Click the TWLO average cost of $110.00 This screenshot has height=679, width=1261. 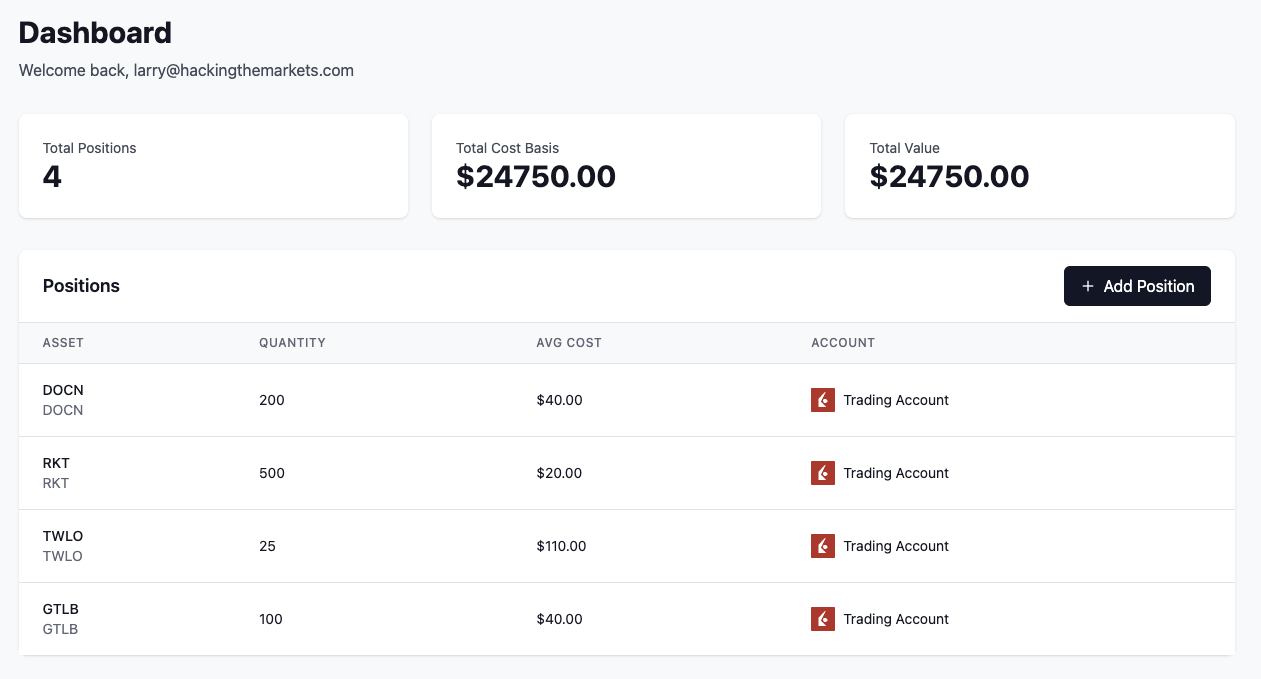559,546
